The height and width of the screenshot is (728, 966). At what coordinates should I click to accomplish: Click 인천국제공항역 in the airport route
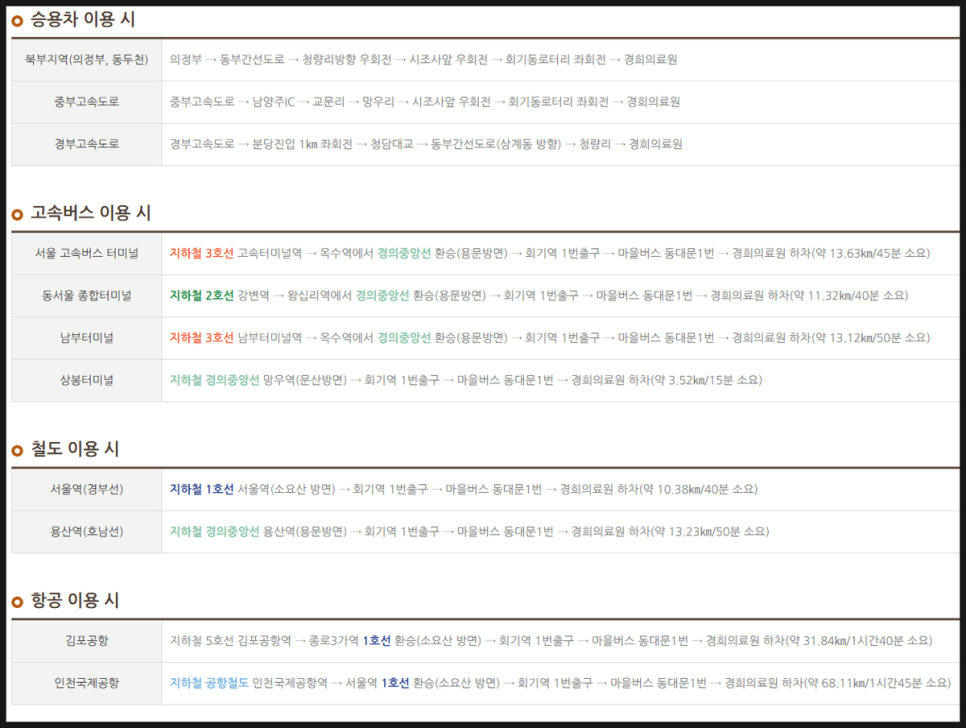pos(290,683)
